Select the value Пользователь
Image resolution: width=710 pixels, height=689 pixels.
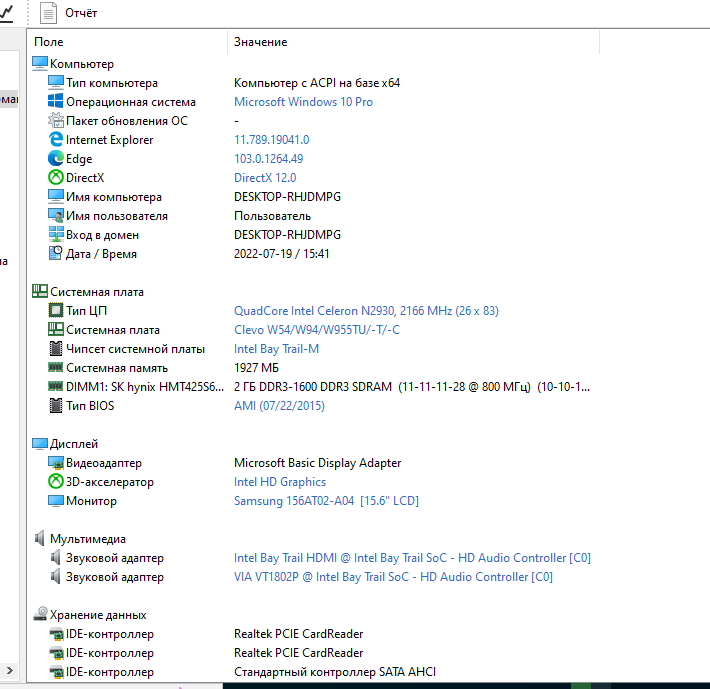pos(273,216)
